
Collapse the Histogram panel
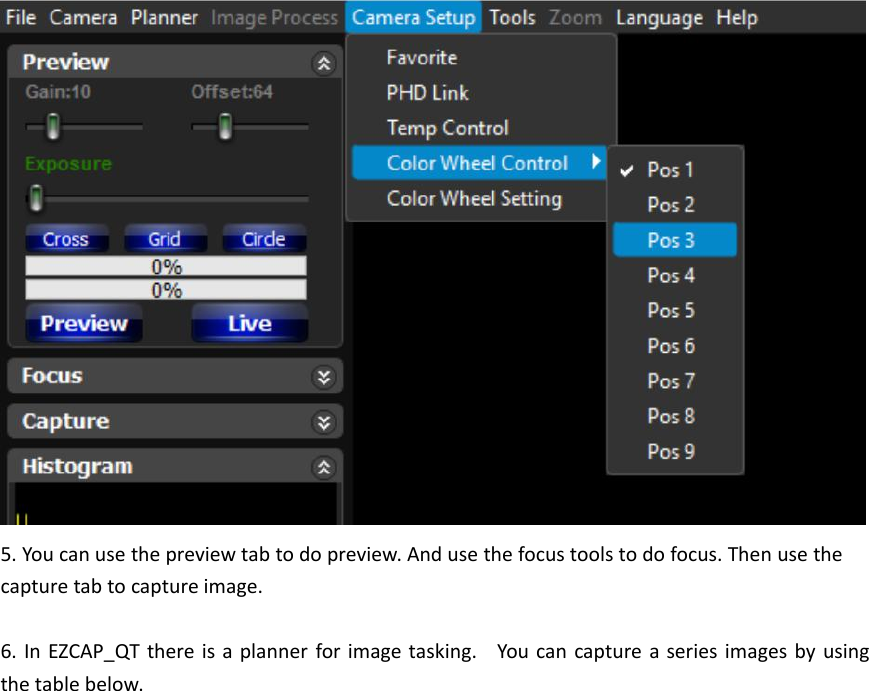(x=322, y=466)
